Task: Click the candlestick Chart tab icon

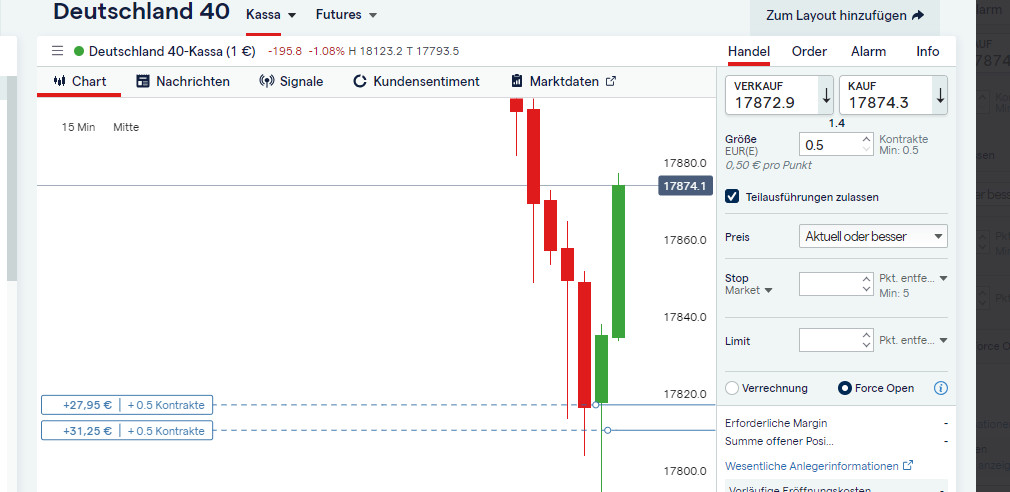Action: pos(60,81)
